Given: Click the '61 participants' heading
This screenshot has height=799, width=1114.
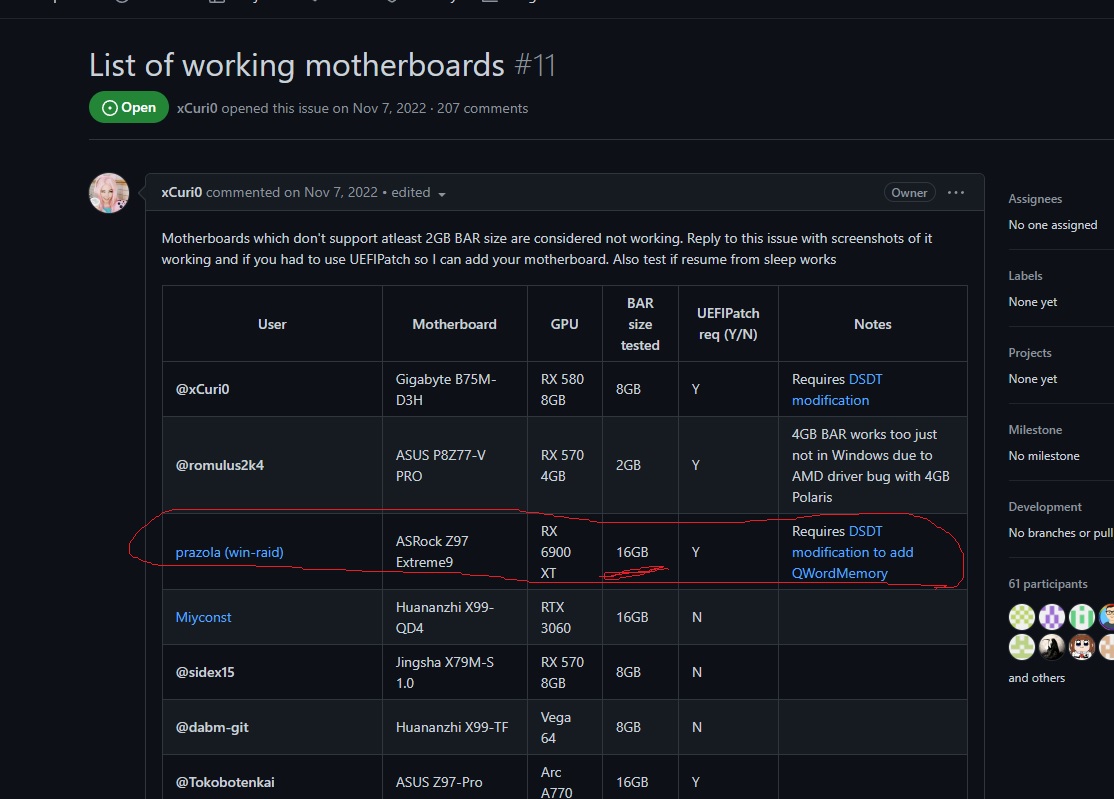Looking at the screenshot, I should (x=1048, y=583).
